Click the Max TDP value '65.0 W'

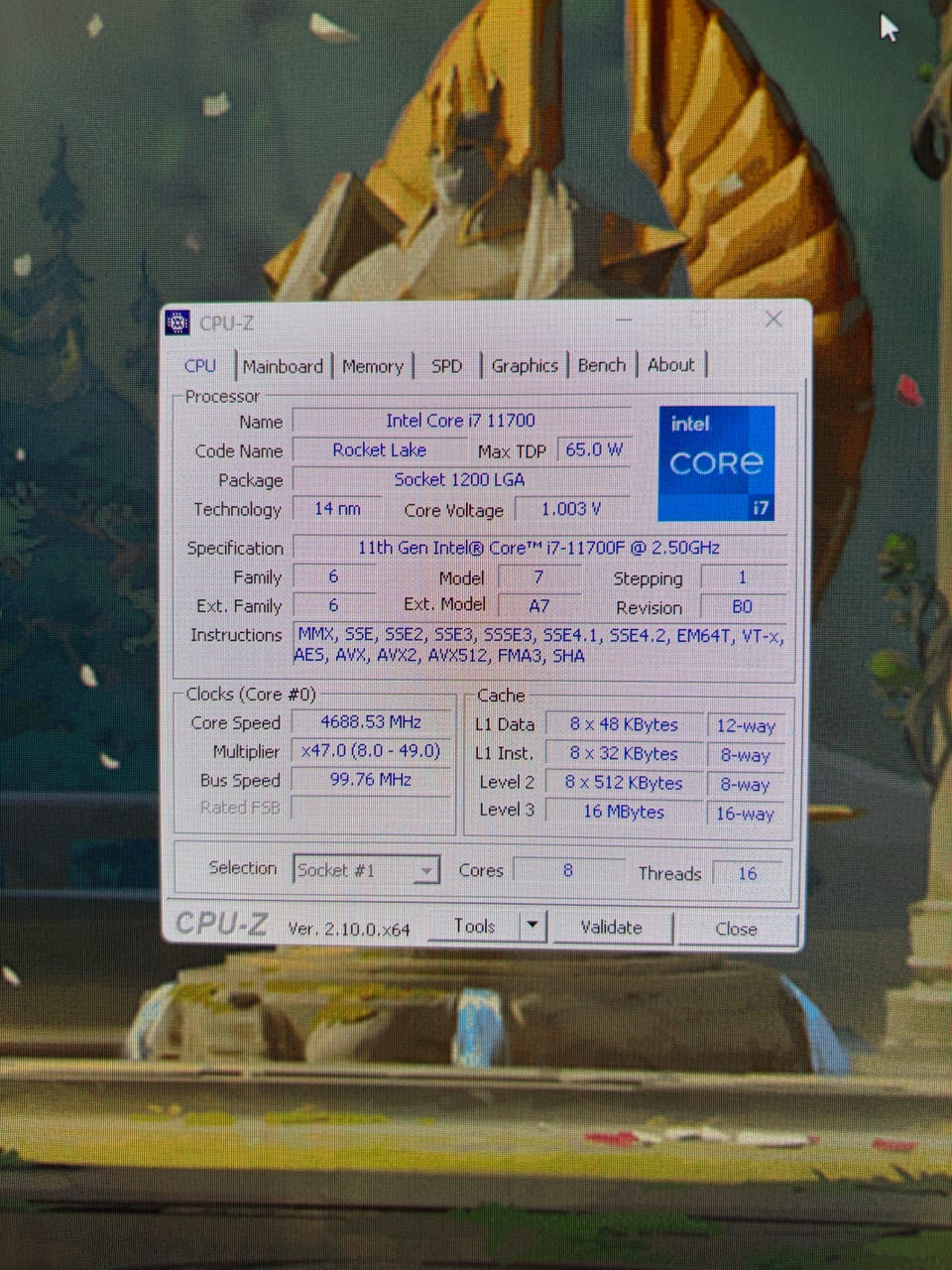pos(594,449)
